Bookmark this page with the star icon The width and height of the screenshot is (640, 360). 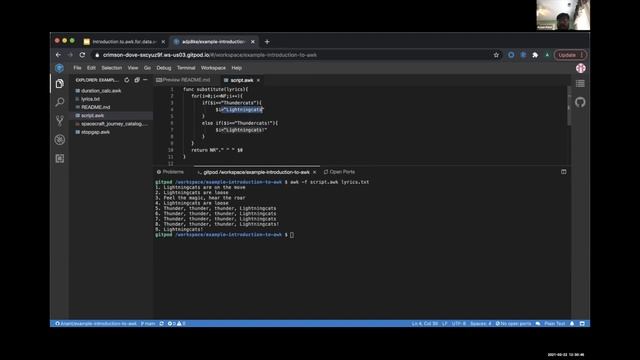(x=496, y=55)
